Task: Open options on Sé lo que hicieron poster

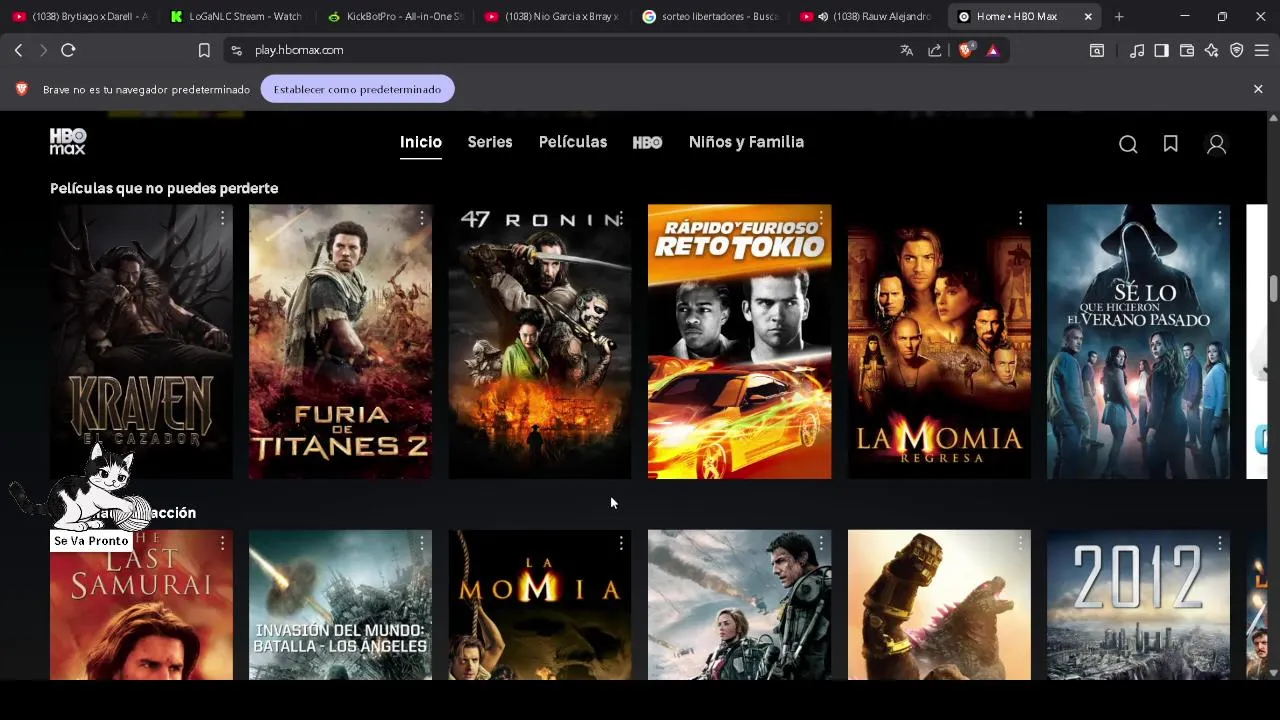Action: point(1219,218)
